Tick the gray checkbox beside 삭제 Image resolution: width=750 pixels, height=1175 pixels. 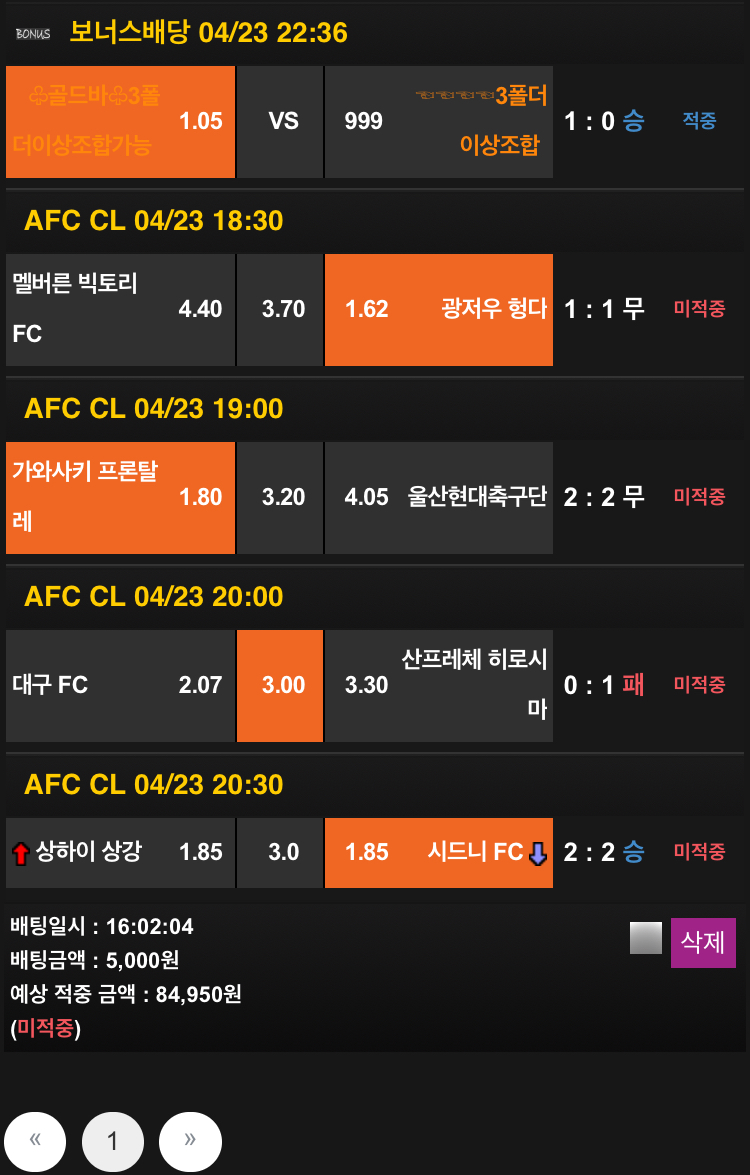click(646, 938)
